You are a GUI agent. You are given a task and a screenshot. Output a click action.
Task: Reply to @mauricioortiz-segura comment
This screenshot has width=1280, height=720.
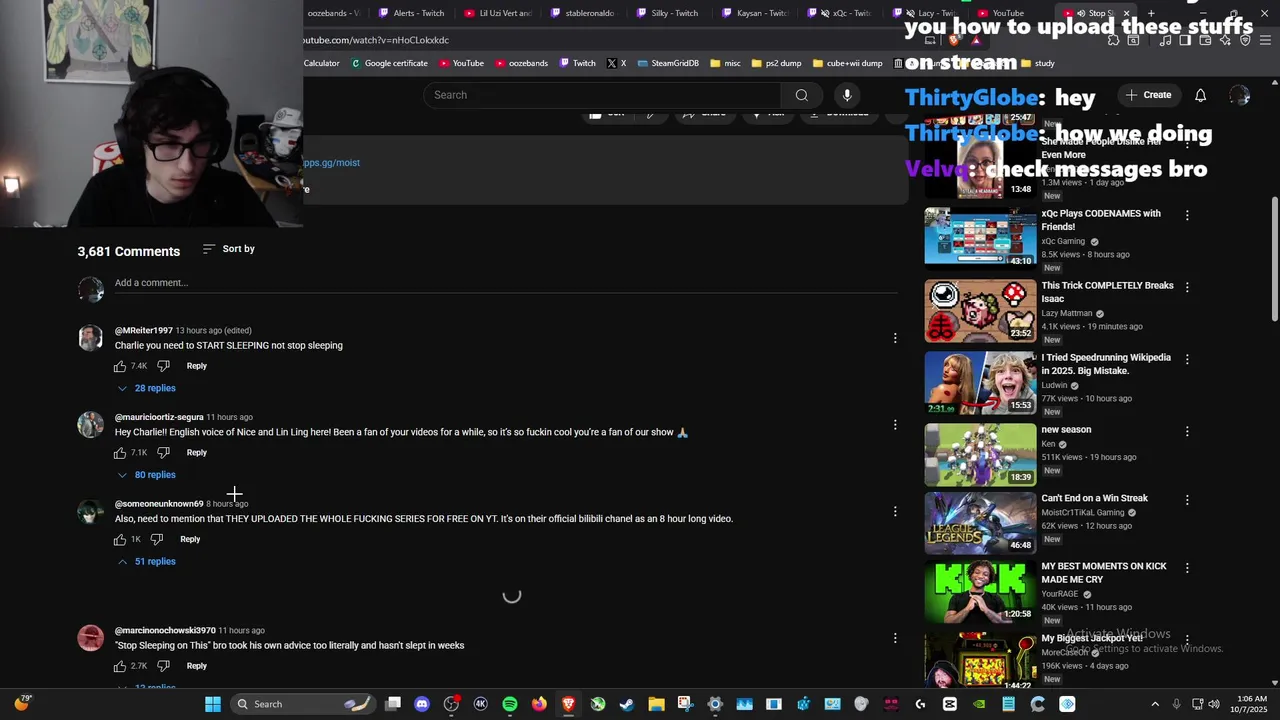point(196,453)
